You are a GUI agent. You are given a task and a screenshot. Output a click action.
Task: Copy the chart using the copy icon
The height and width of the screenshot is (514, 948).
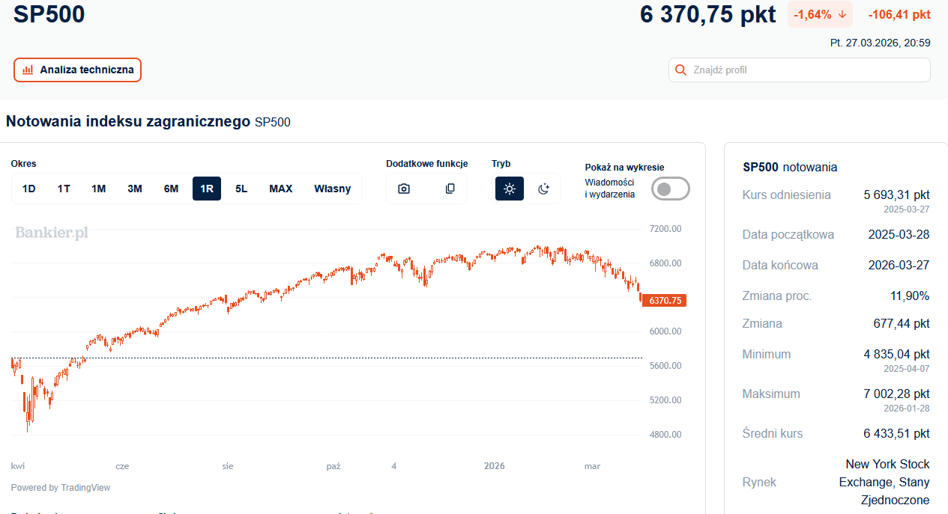[x=450, y=189]
